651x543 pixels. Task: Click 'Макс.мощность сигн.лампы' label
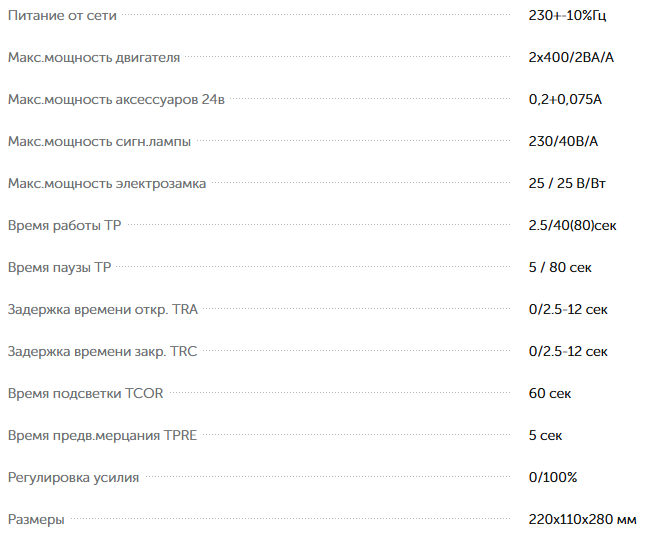click(99, 142)
